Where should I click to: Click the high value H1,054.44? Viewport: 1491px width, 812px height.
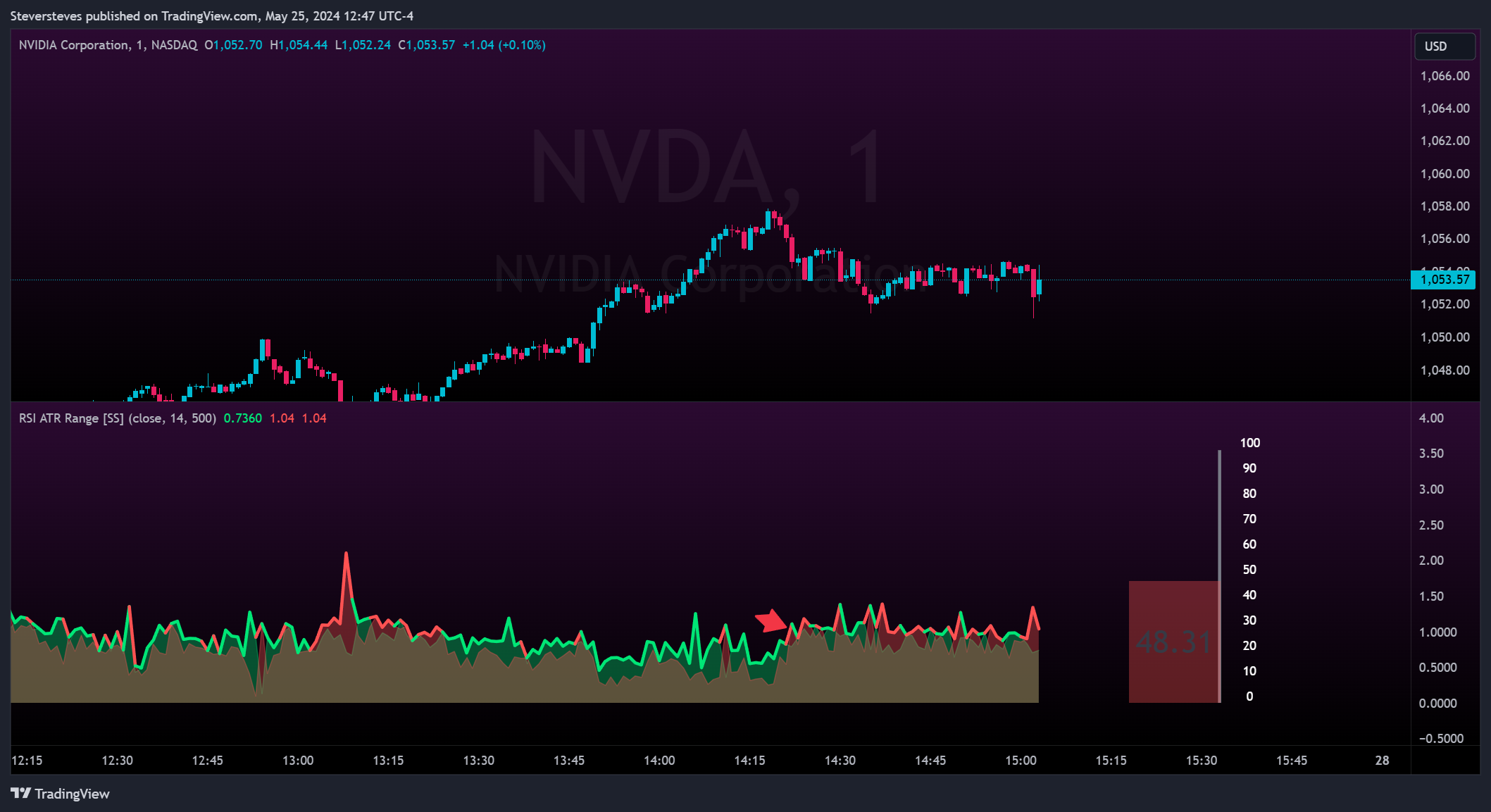tap(299, 45)
